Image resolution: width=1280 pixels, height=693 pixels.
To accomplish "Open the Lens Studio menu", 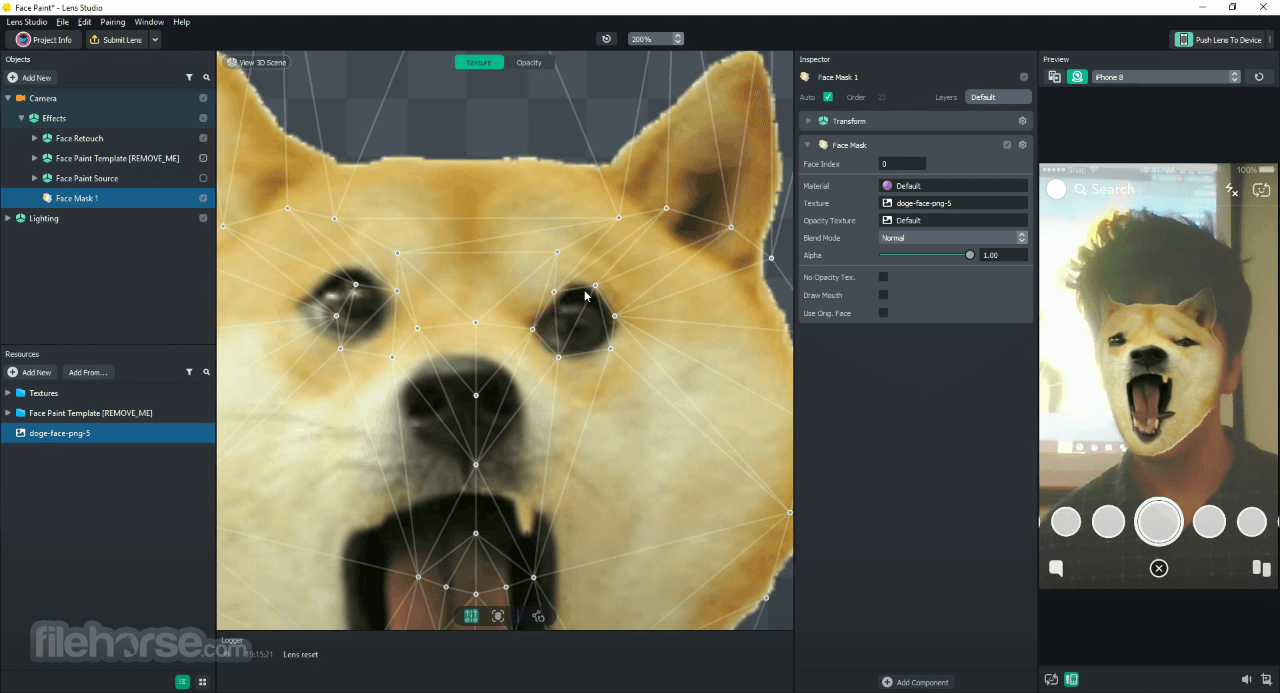I will [x=27, y=22].
